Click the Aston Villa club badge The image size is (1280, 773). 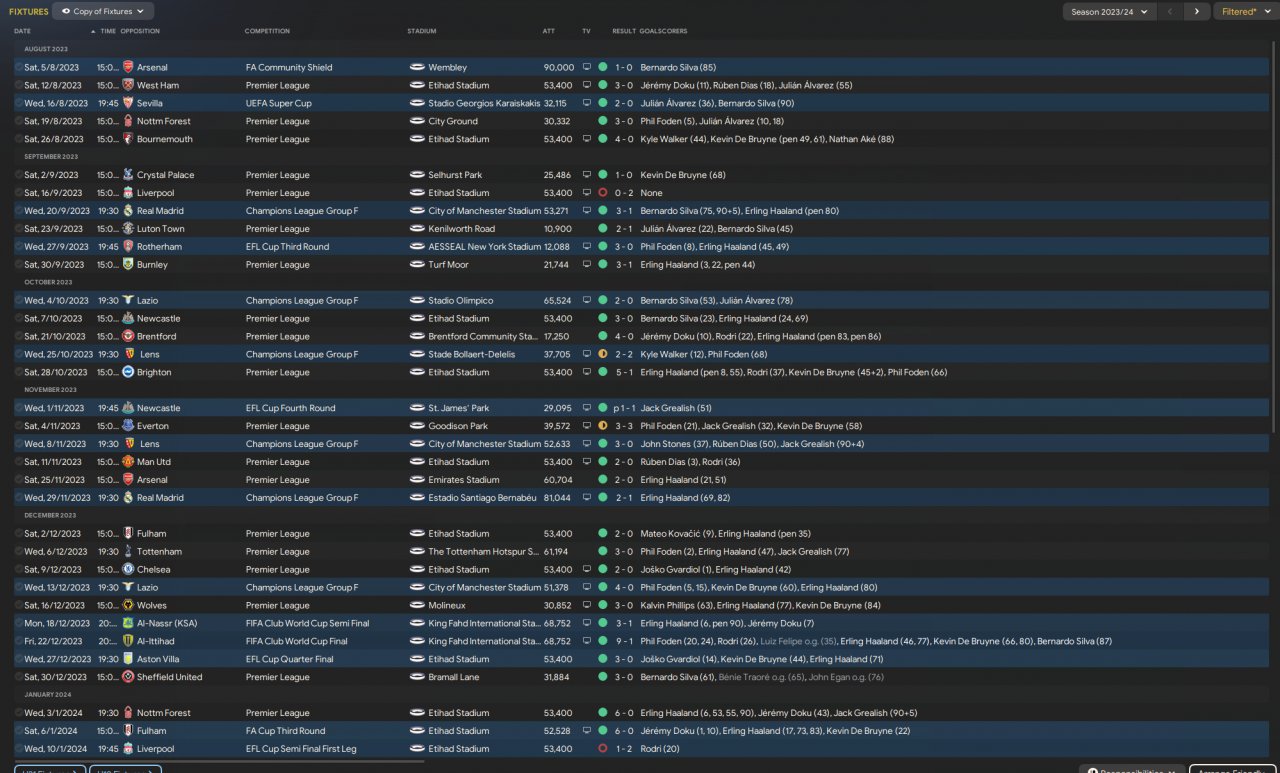tap(128, 659)
